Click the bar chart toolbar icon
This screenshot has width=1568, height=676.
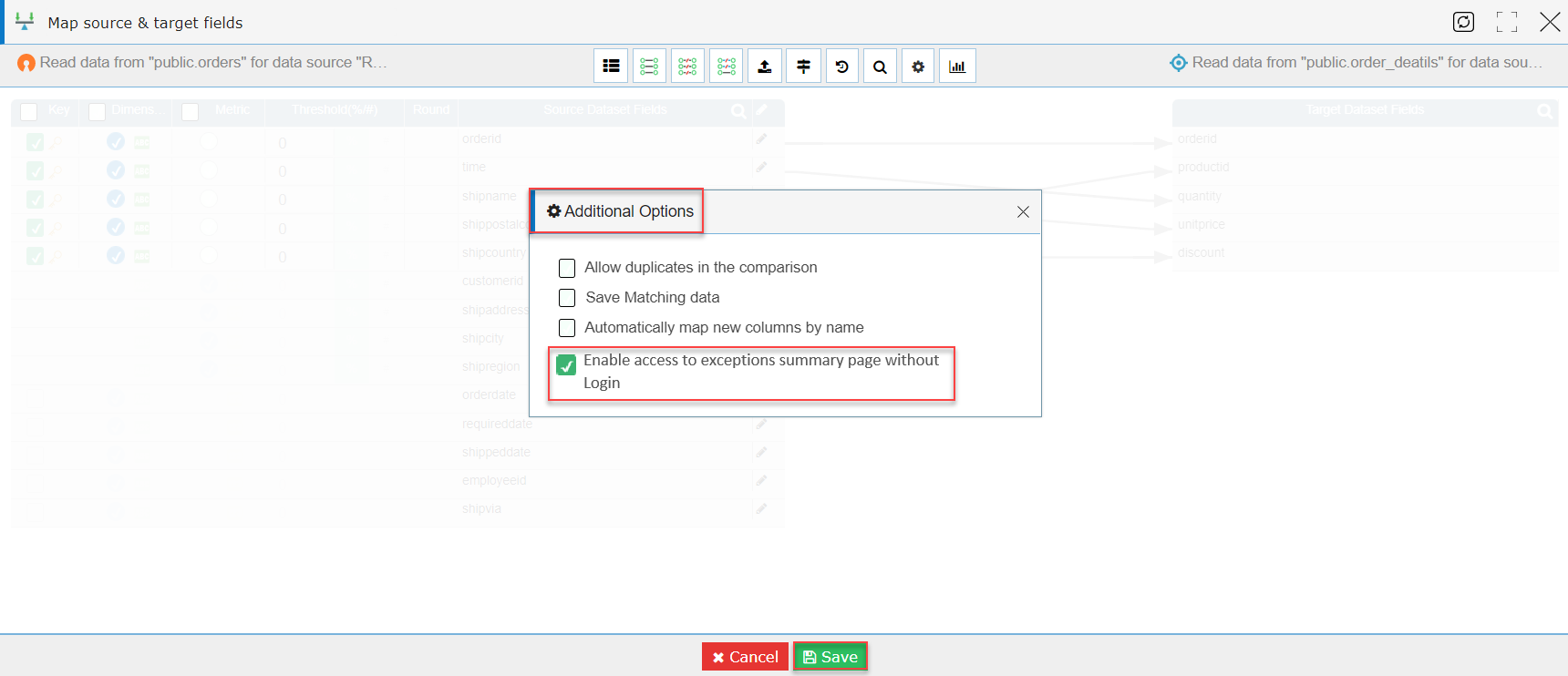[x=957, y=66]
